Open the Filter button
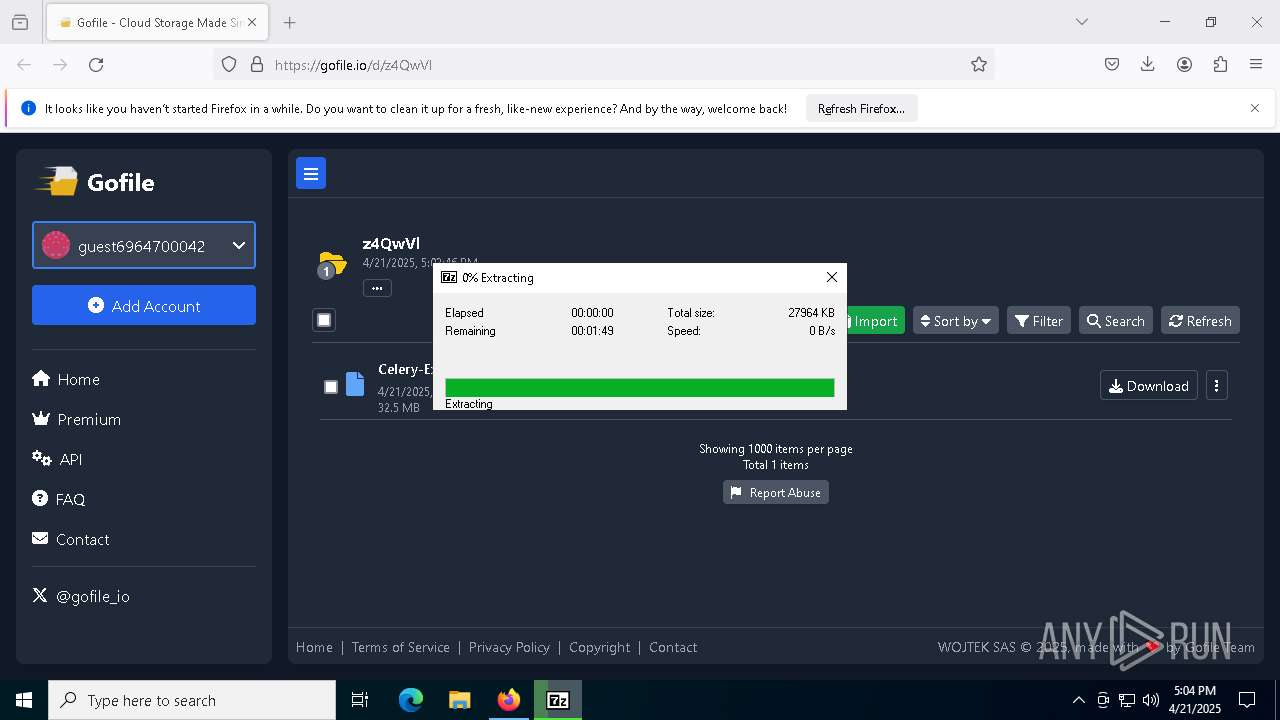1280x720 pixels. [x=1038, y=321]
